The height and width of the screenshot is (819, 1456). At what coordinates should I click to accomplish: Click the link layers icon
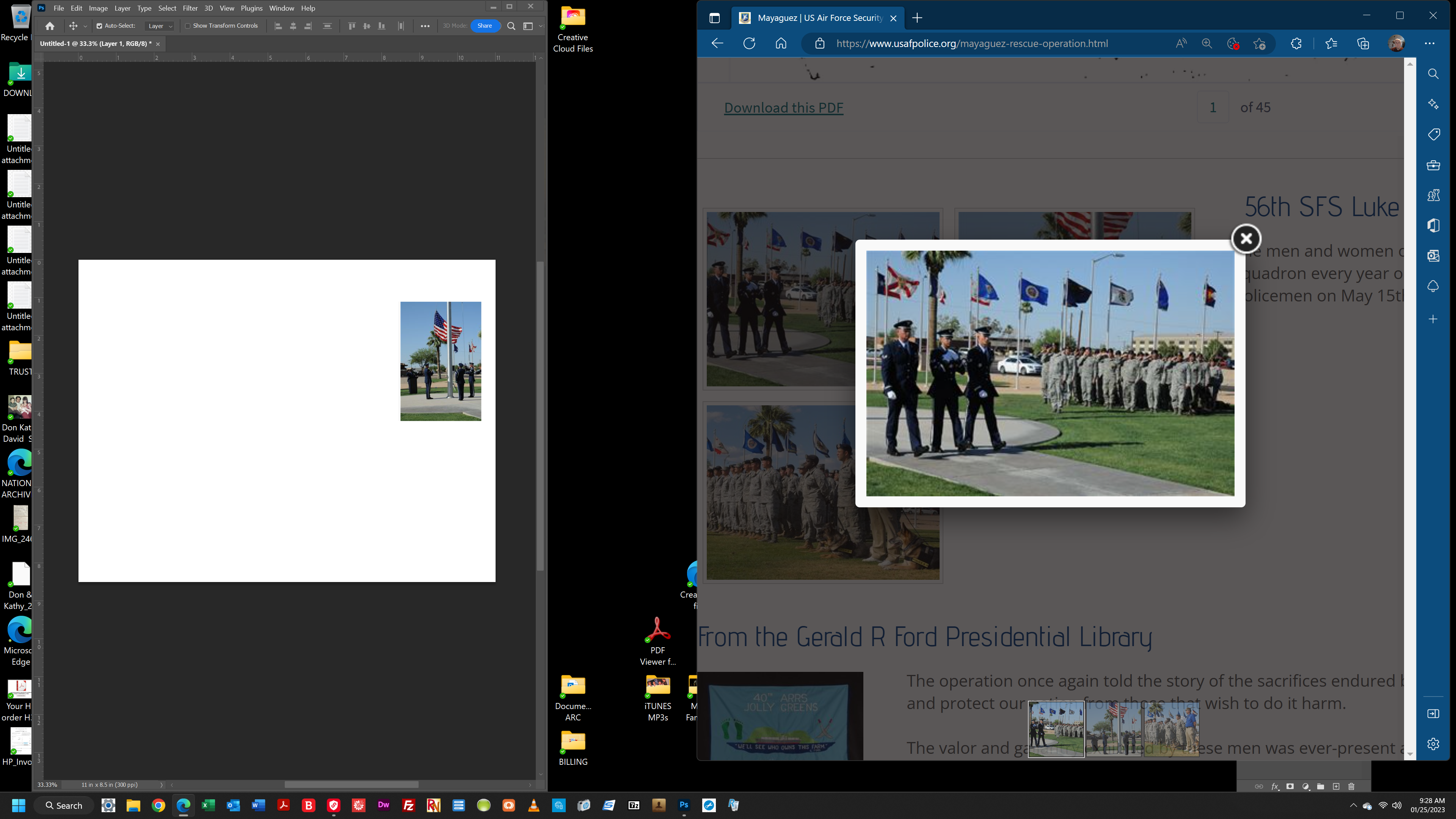[1259, 787]
